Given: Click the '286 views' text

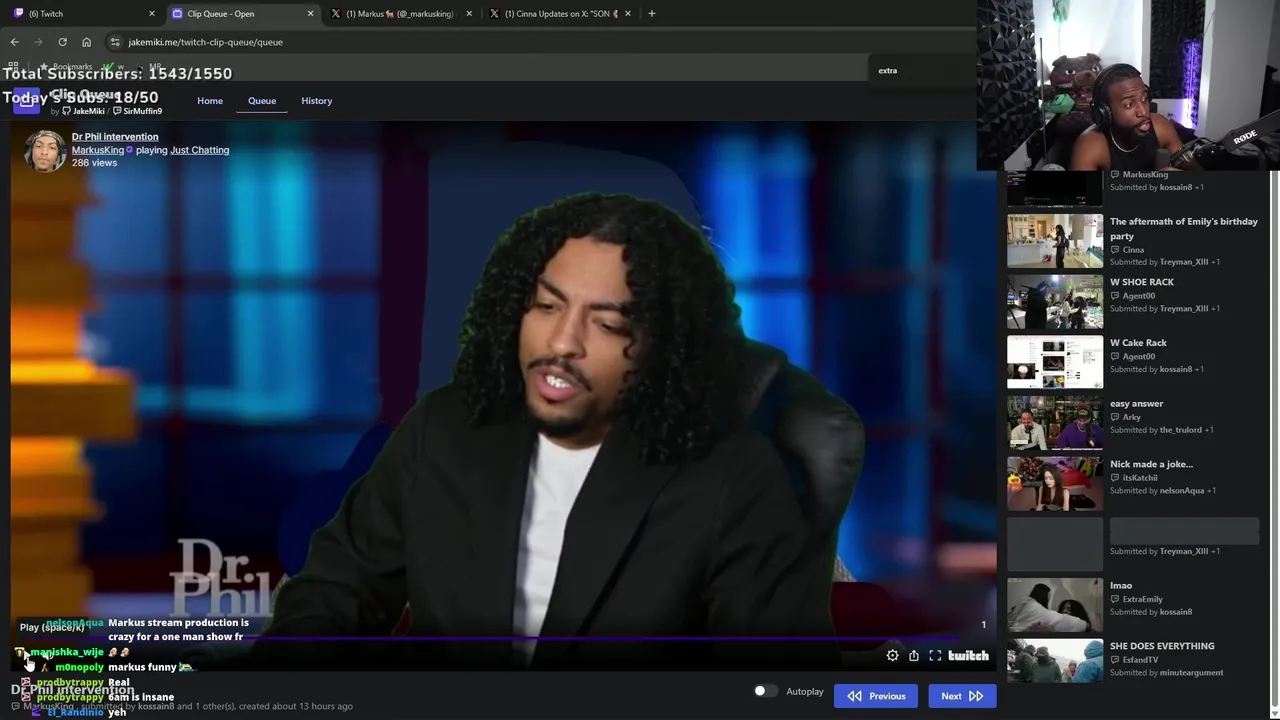Looking at the screenshot, I should tap(94, 163).
